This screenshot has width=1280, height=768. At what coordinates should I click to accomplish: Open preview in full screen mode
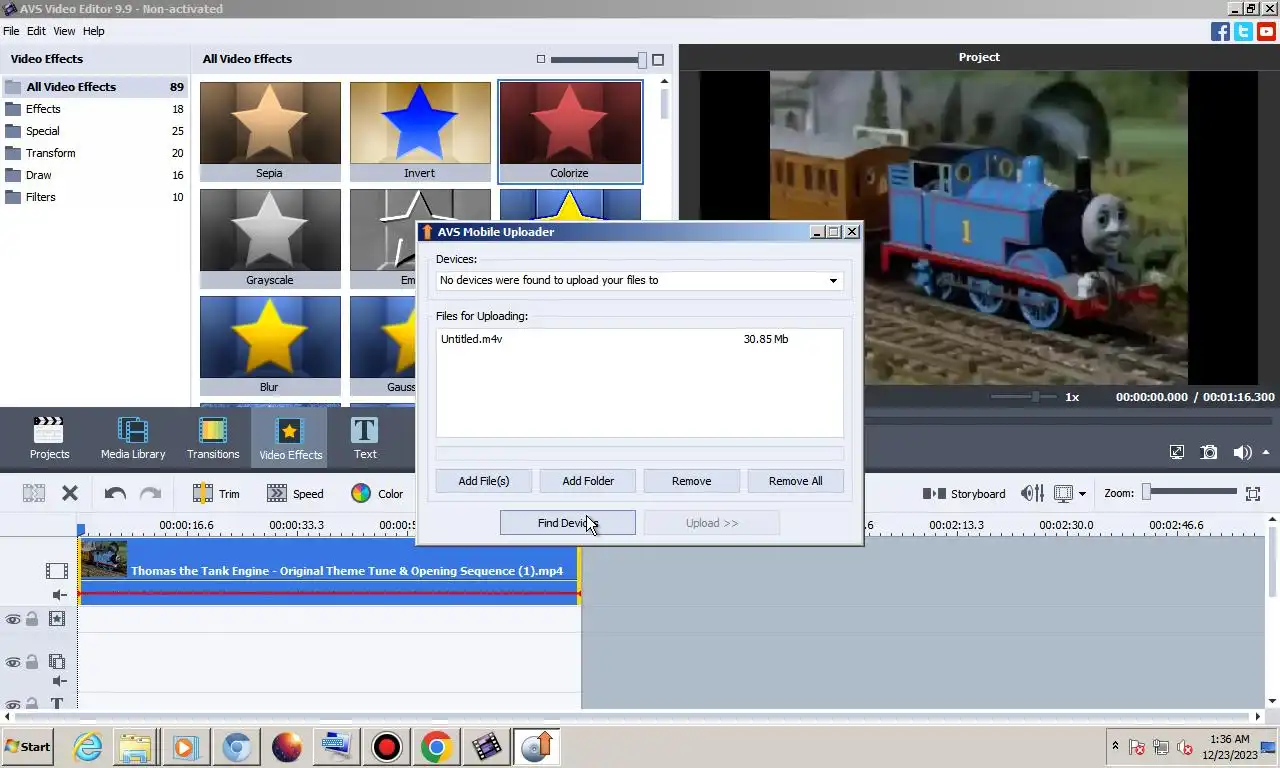tap(1177, 452)
